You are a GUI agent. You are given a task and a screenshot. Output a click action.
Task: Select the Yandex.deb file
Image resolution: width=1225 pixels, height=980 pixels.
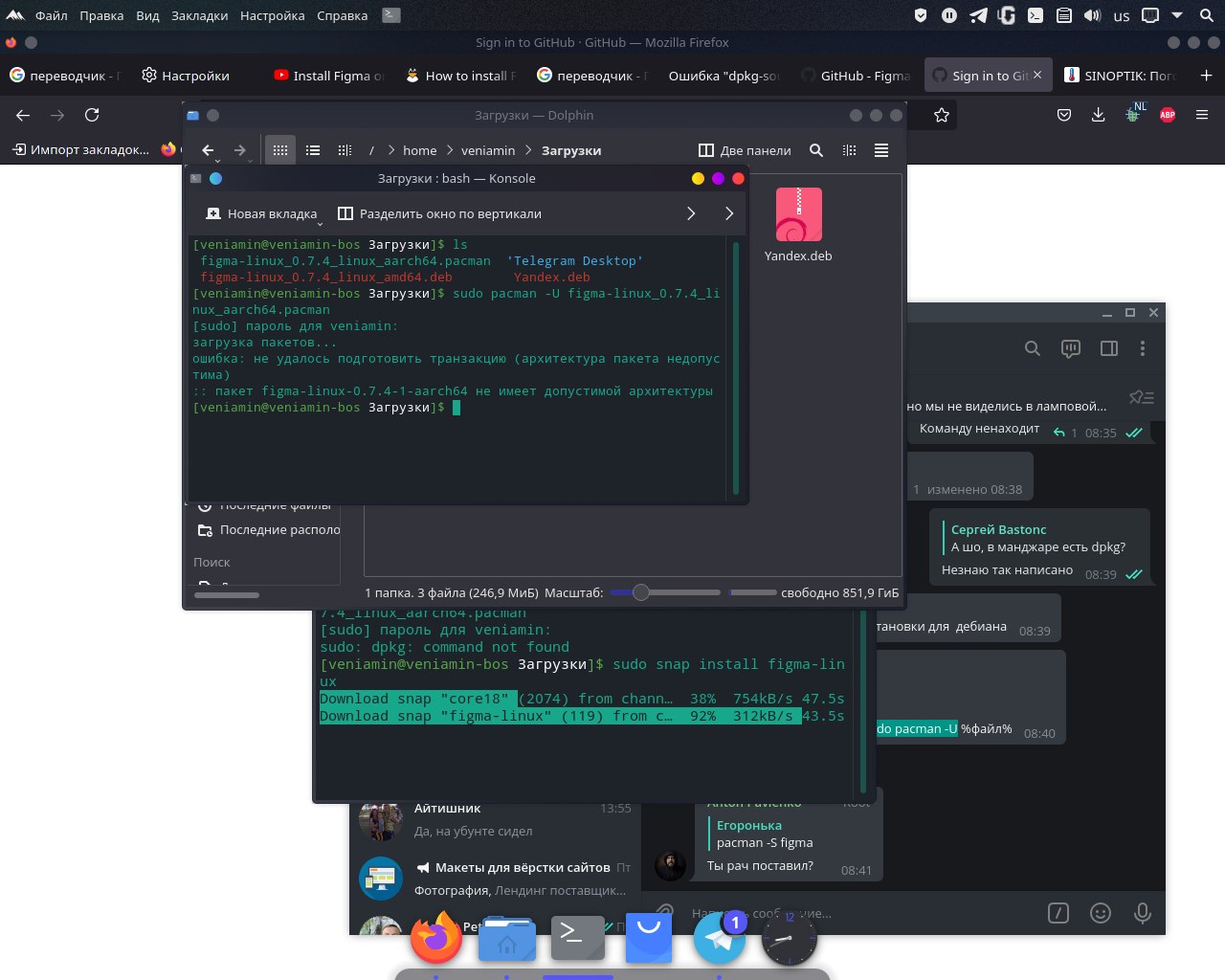click(798, 226)
